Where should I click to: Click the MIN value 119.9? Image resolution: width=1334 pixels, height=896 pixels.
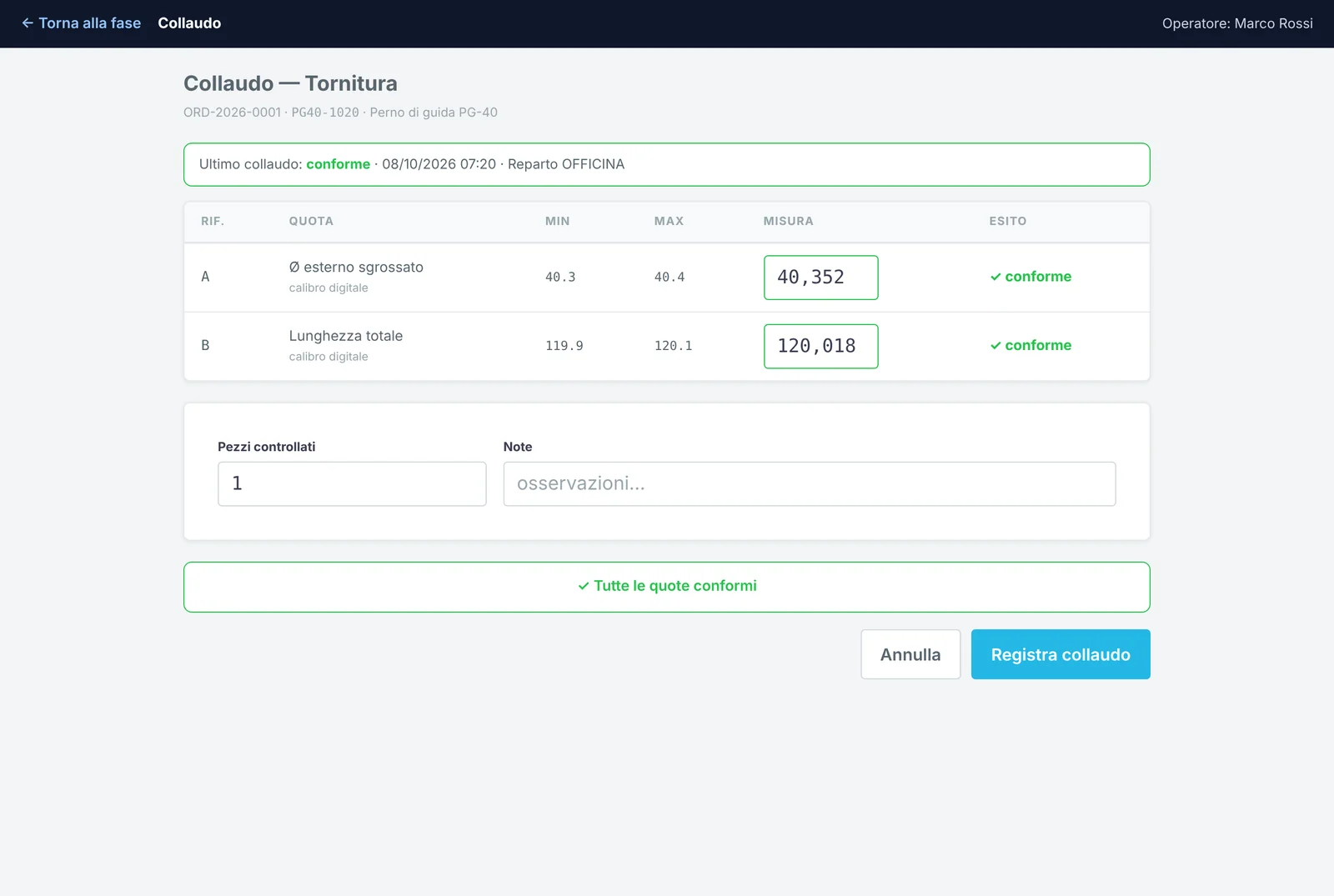click(564, 346)
